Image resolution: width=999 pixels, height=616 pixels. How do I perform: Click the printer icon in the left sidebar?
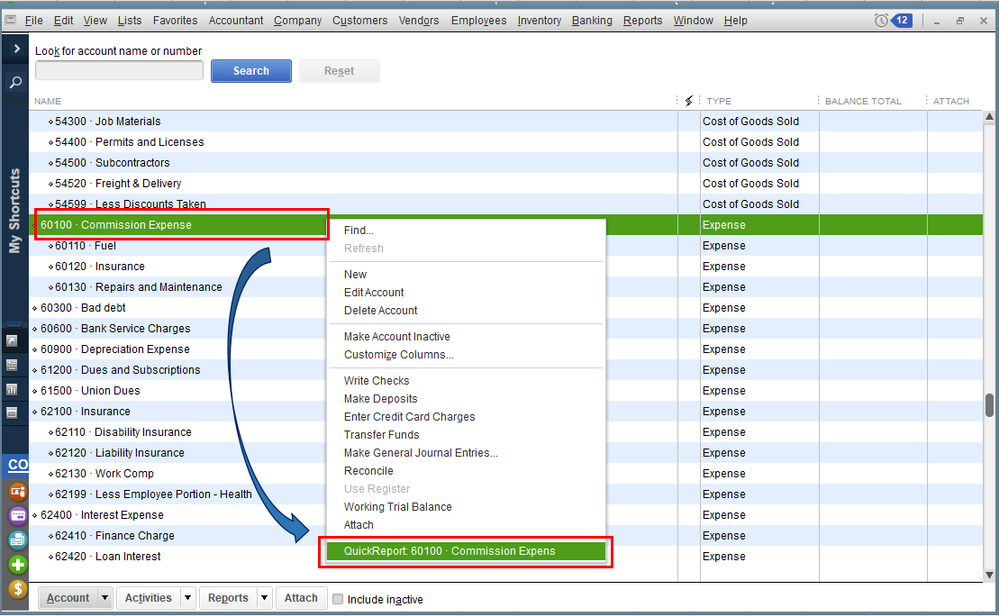pyautogui.click(x=17, y=540)
